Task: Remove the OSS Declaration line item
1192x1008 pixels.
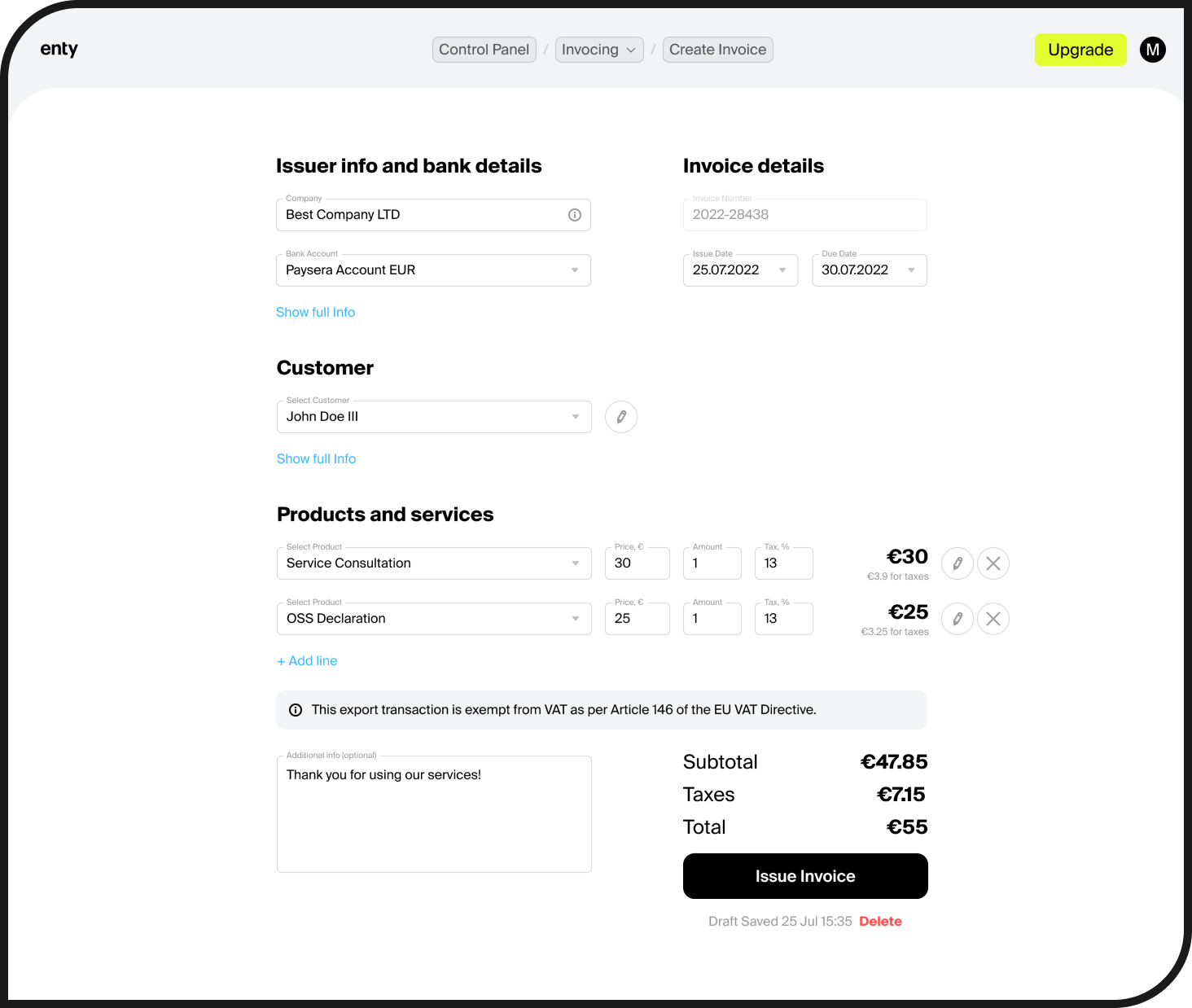Action: (993, 619)
